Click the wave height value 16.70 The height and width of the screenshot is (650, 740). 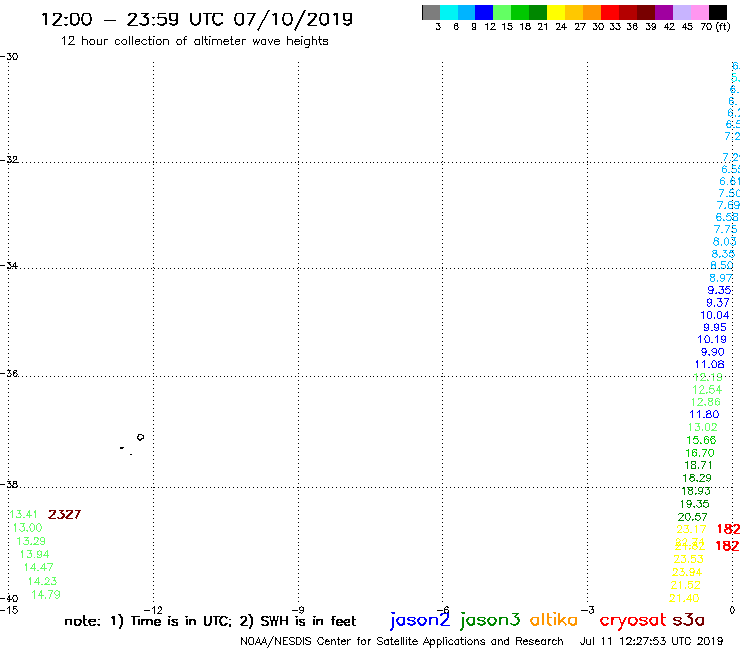click(699, 453)
